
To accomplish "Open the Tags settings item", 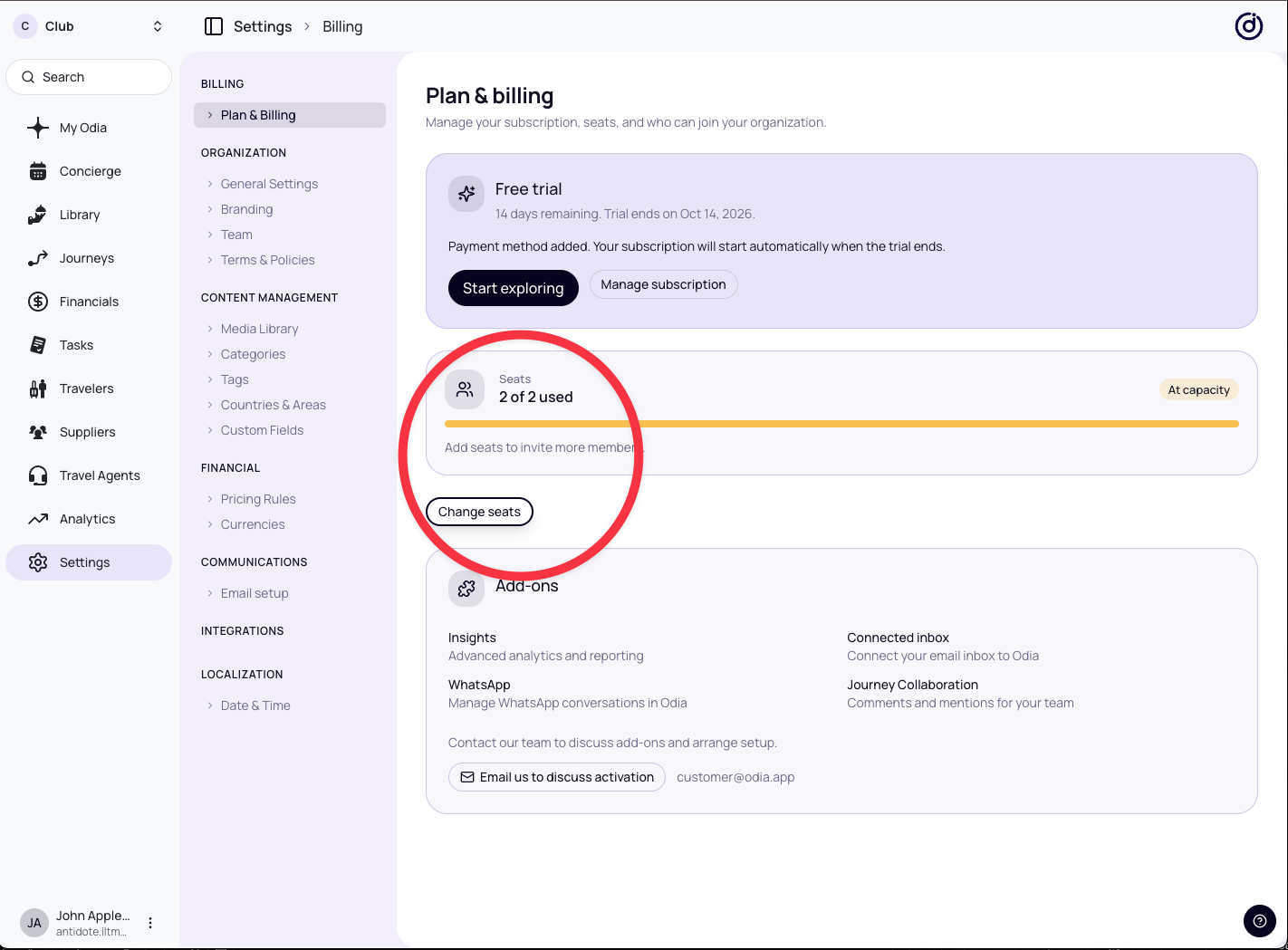I will [x=235, y=379].
